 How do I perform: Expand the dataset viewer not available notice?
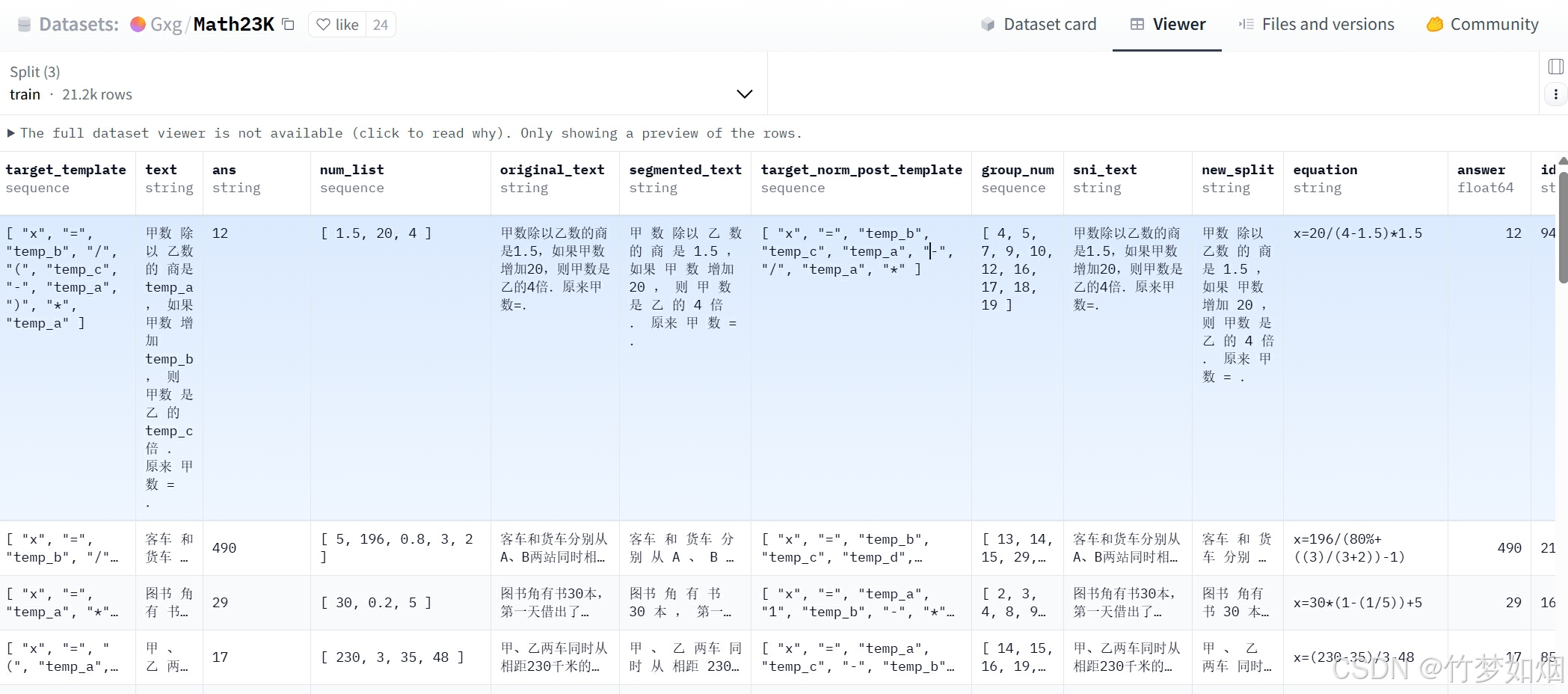[x=11, y=133]
